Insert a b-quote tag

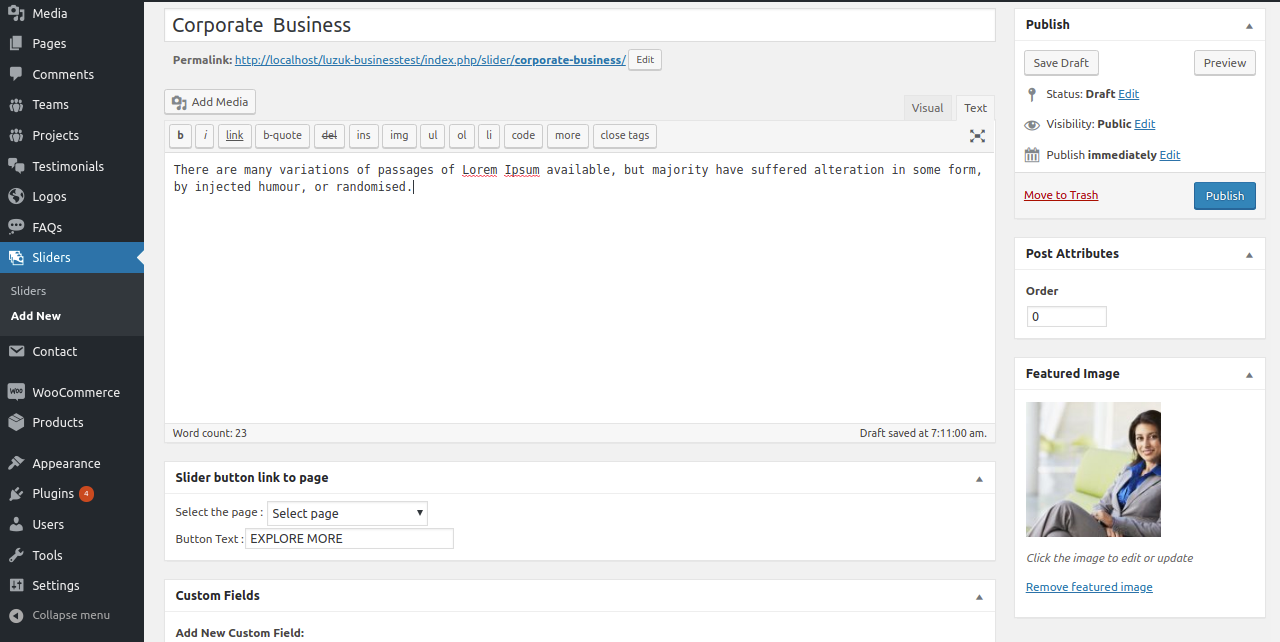pos(282,136)
